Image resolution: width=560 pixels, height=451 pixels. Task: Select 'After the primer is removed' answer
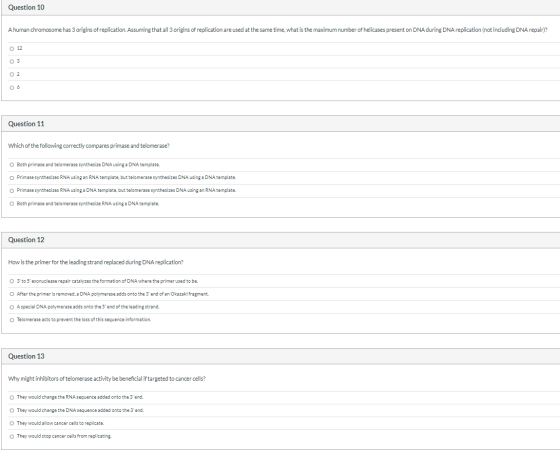click(12, 294)
